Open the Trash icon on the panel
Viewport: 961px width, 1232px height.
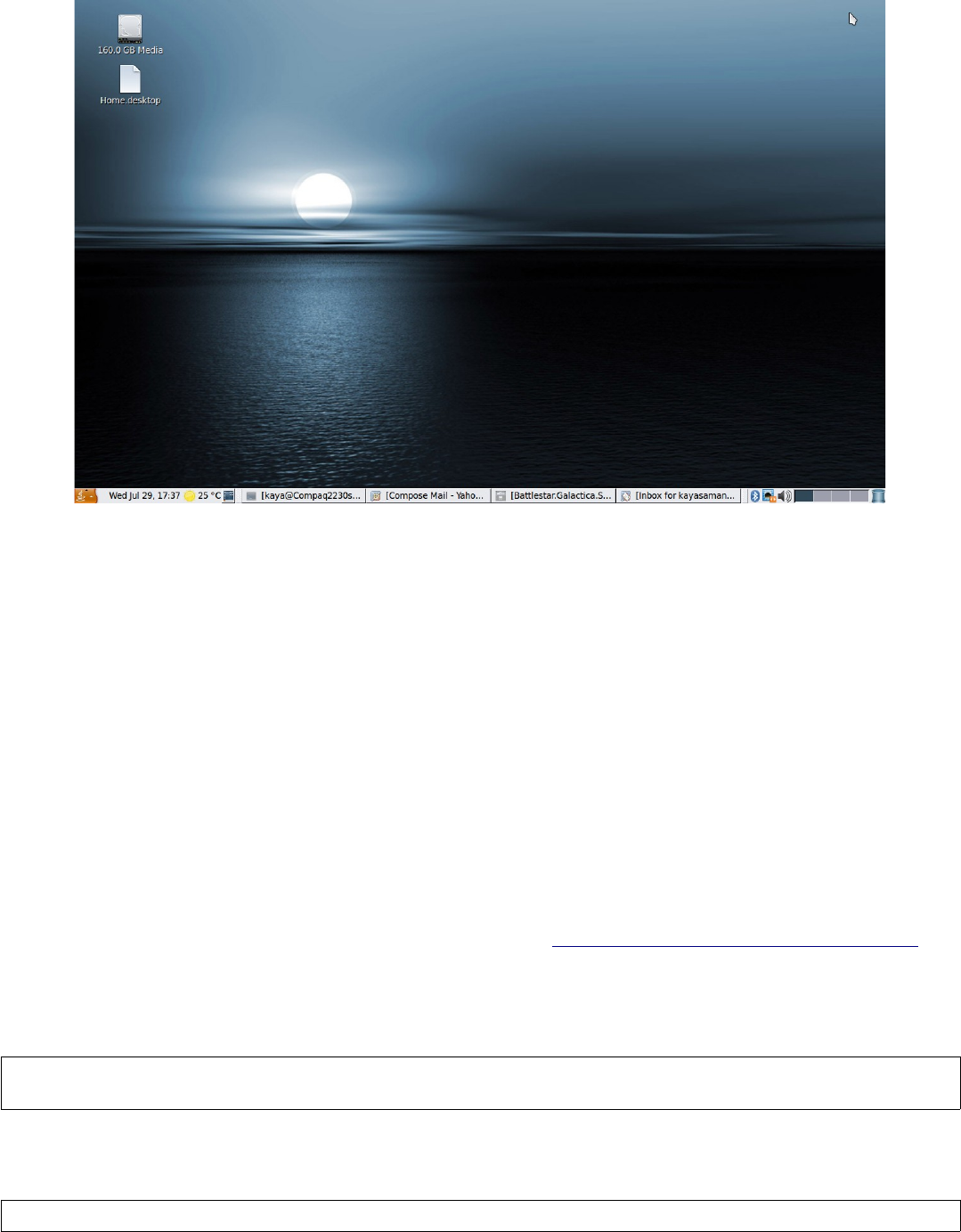[878, 496]
